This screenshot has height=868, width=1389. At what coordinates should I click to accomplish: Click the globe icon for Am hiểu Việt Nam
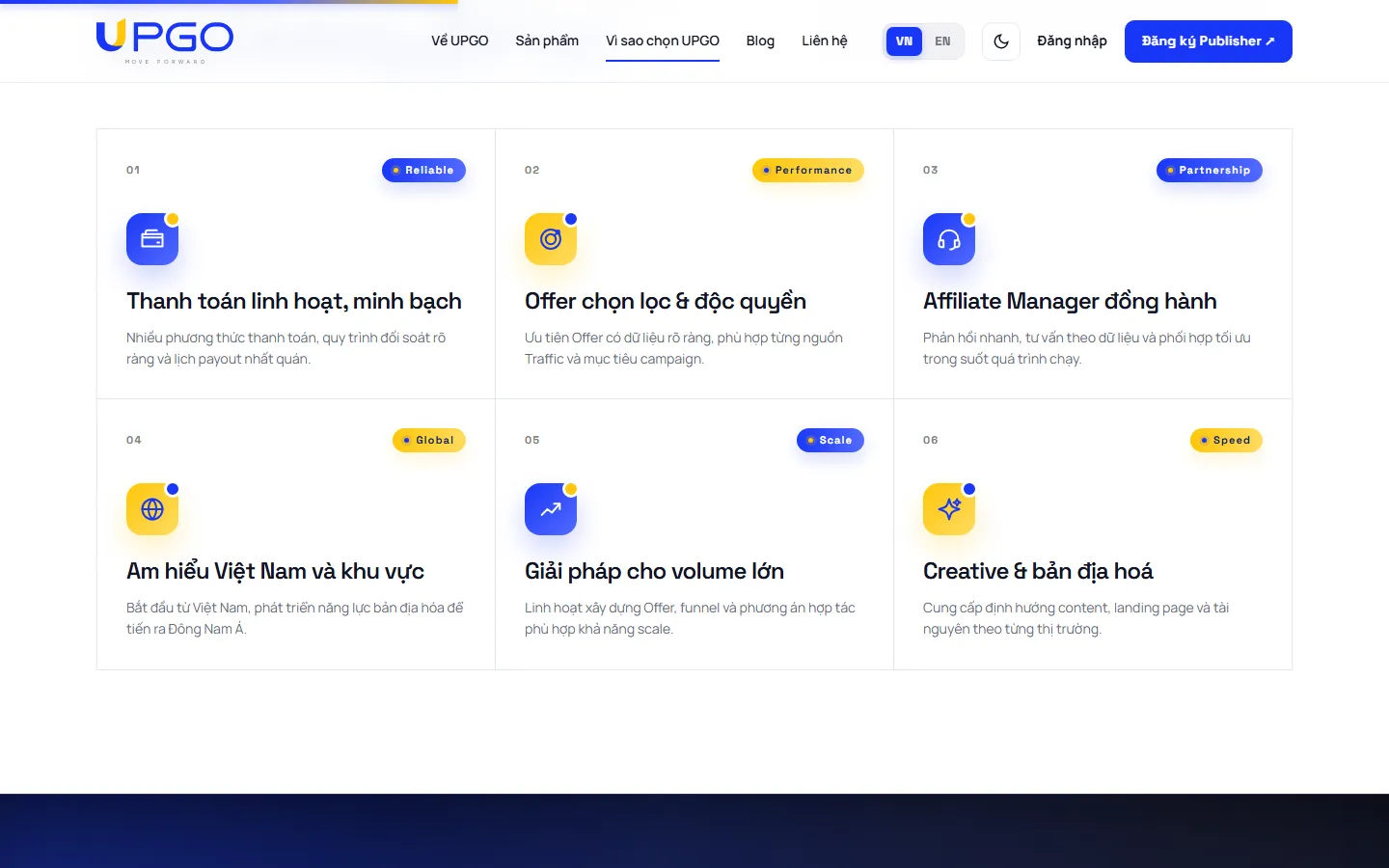[152, 509]
